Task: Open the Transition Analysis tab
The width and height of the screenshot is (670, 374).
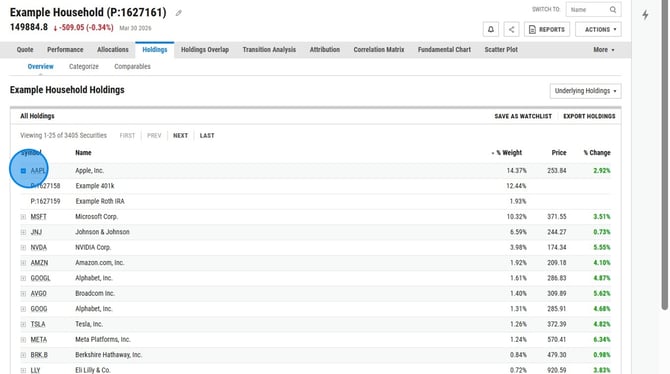Action: (x=269, y=50)
